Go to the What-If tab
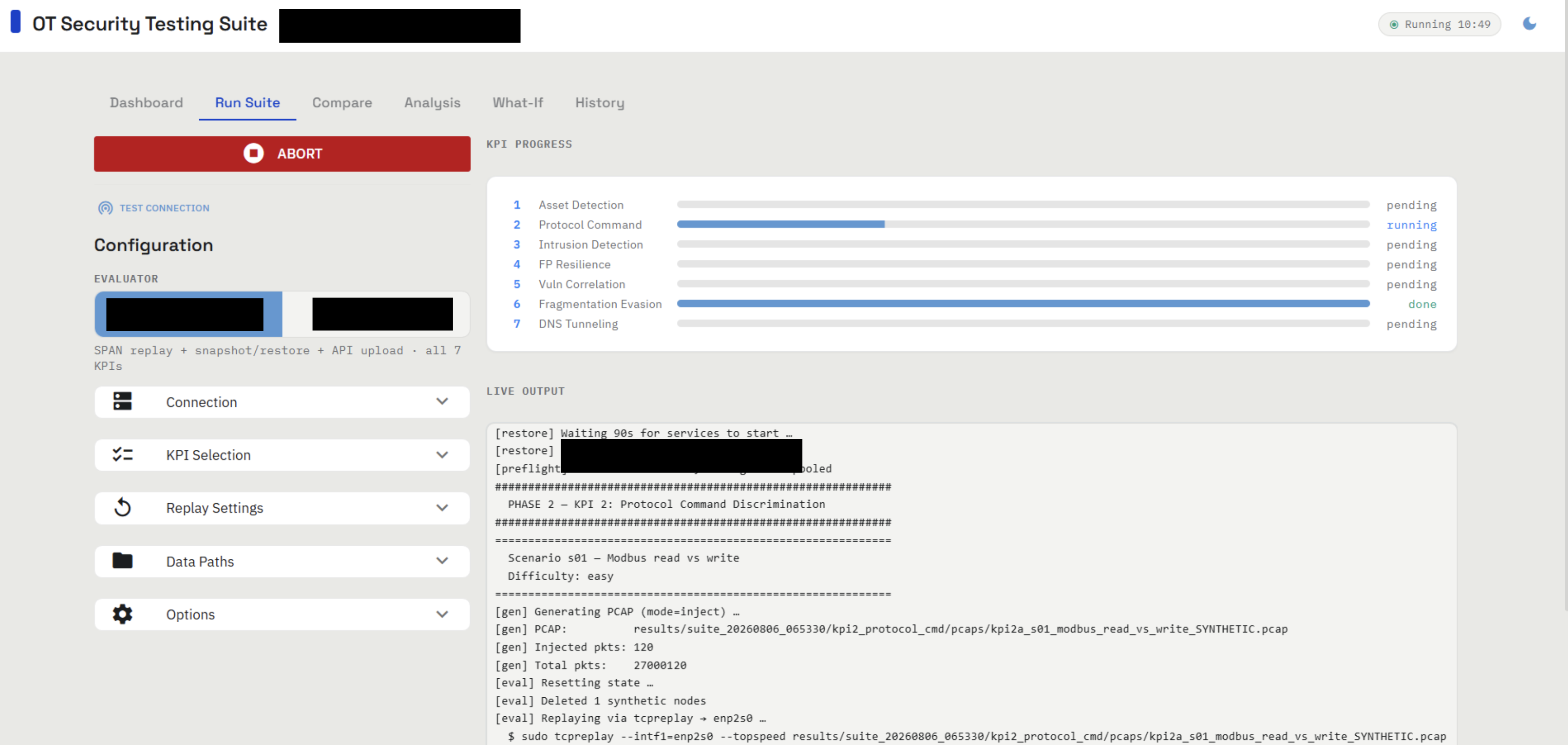The image size is (1568, 745). pyautogui.click(x=518, y=102)
